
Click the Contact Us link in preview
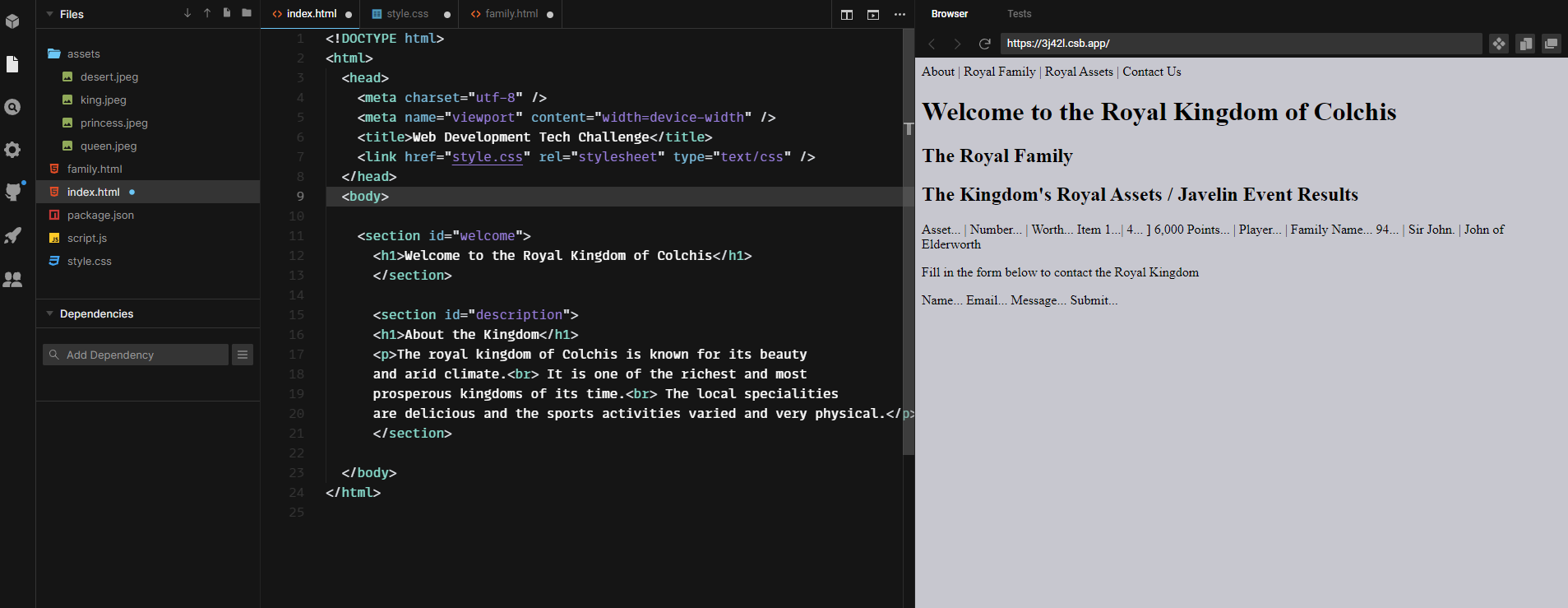click(1152, 72)
